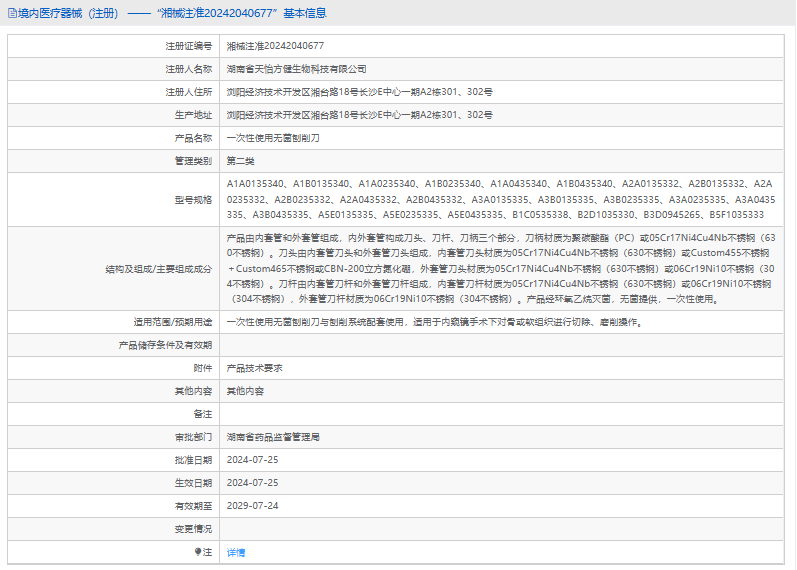Click the 2024-07-25 value in 生效日期 row
The width and height of the screenshot is (797, 570).
[x=253, y=483]
